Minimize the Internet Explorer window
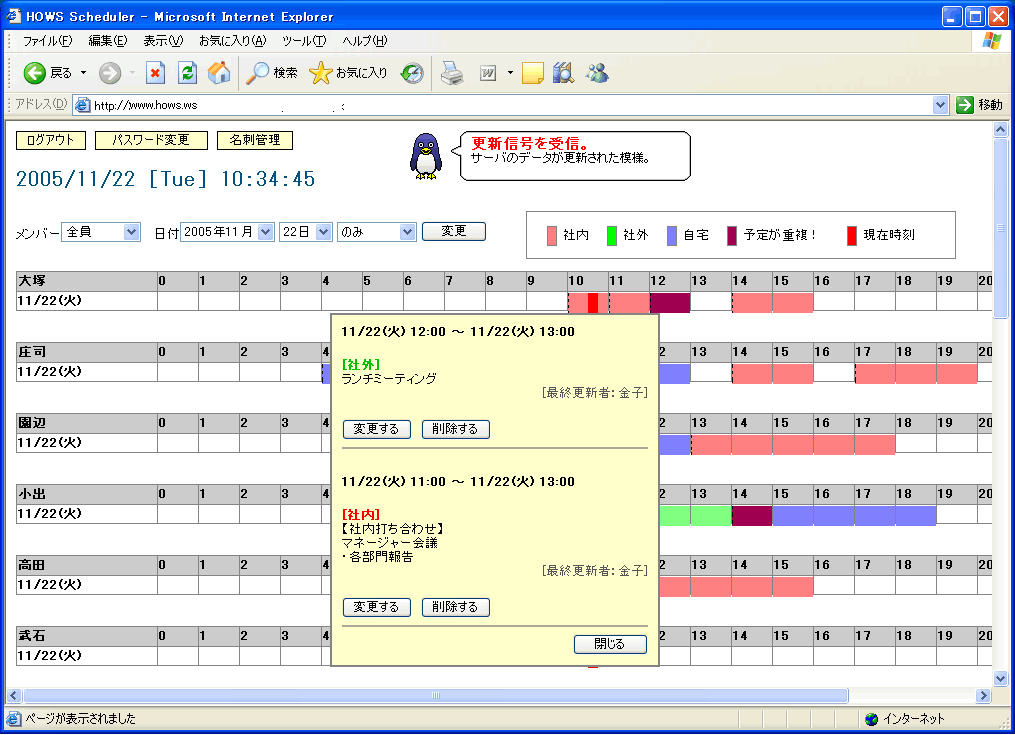 (x=952, y=16)
